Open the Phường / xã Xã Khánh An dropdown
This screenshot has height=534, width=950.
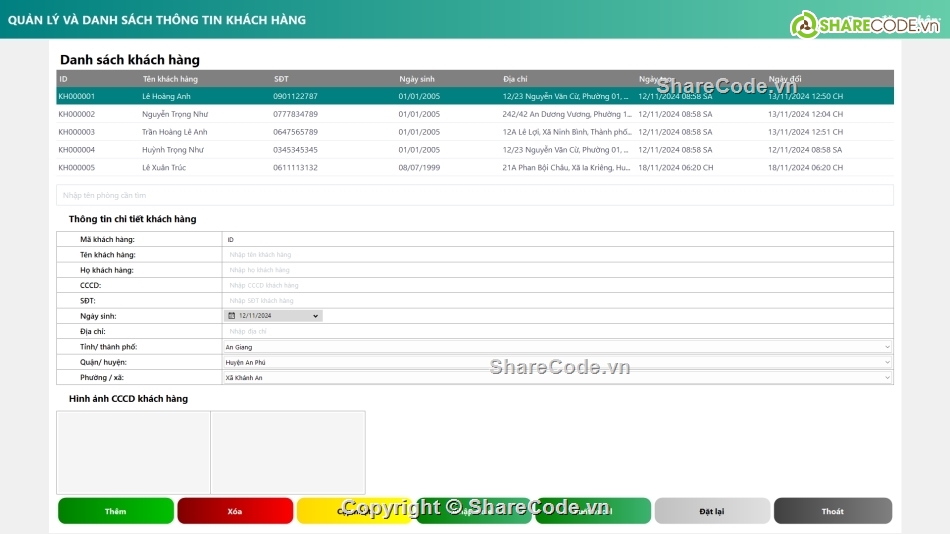[x=557, y=377]
